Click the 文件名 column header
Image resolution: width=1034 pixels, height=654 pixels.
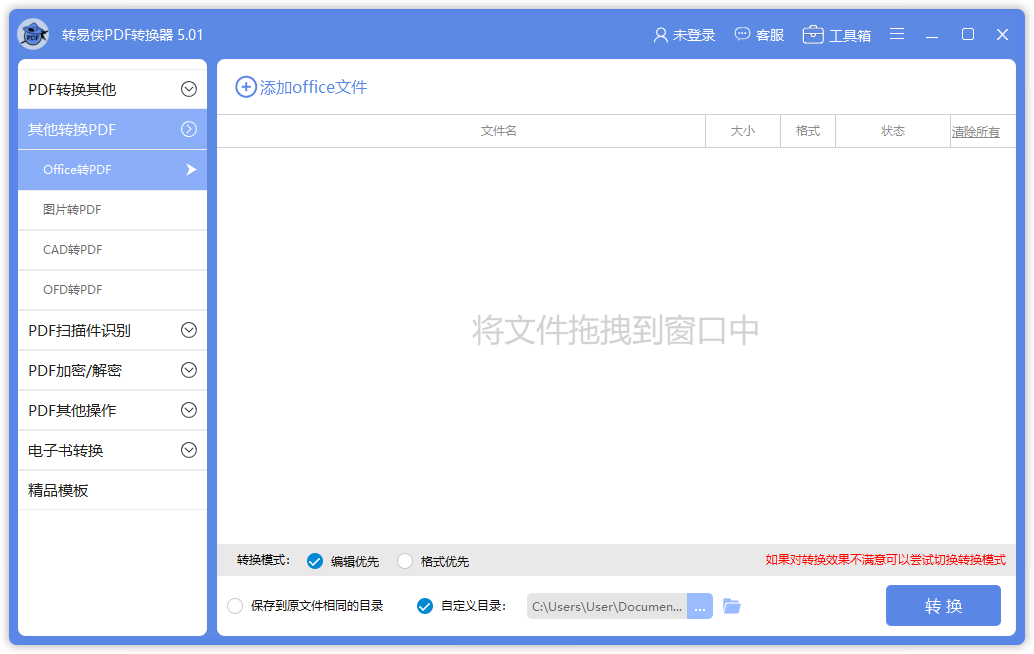coord(499,131)
